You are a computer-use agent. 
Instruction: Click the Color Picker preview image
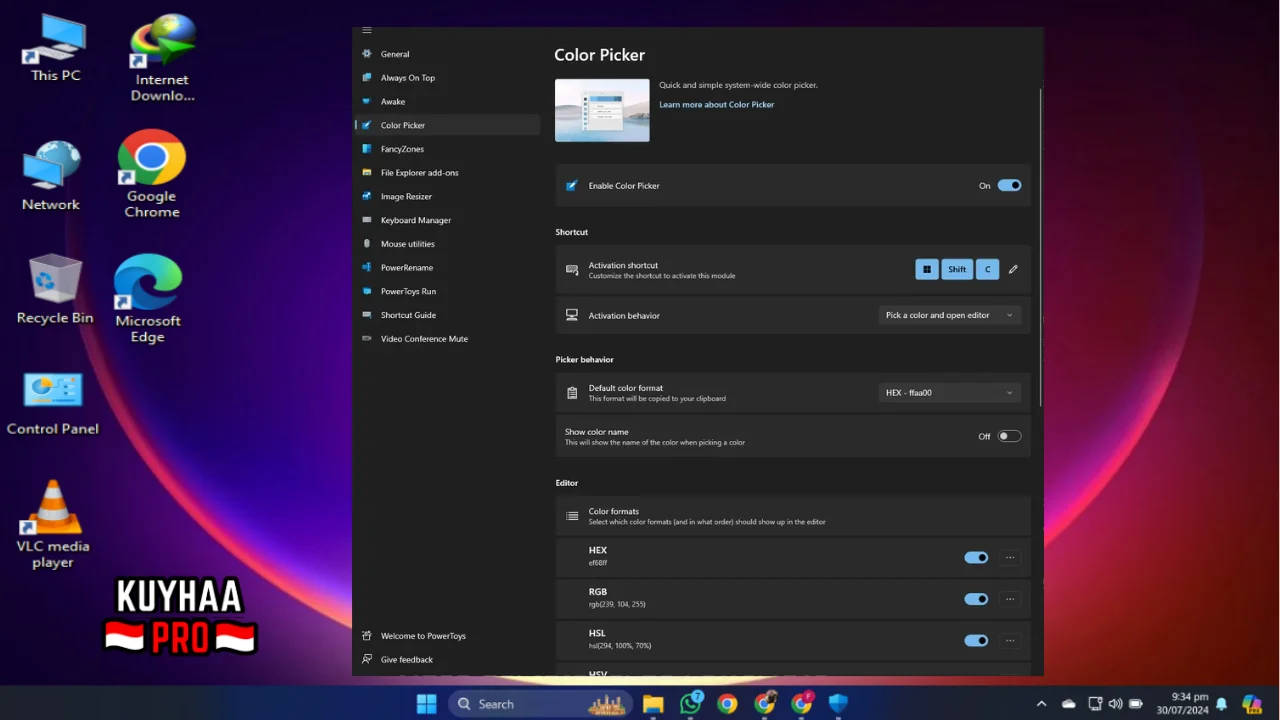(x=602, y=110)
